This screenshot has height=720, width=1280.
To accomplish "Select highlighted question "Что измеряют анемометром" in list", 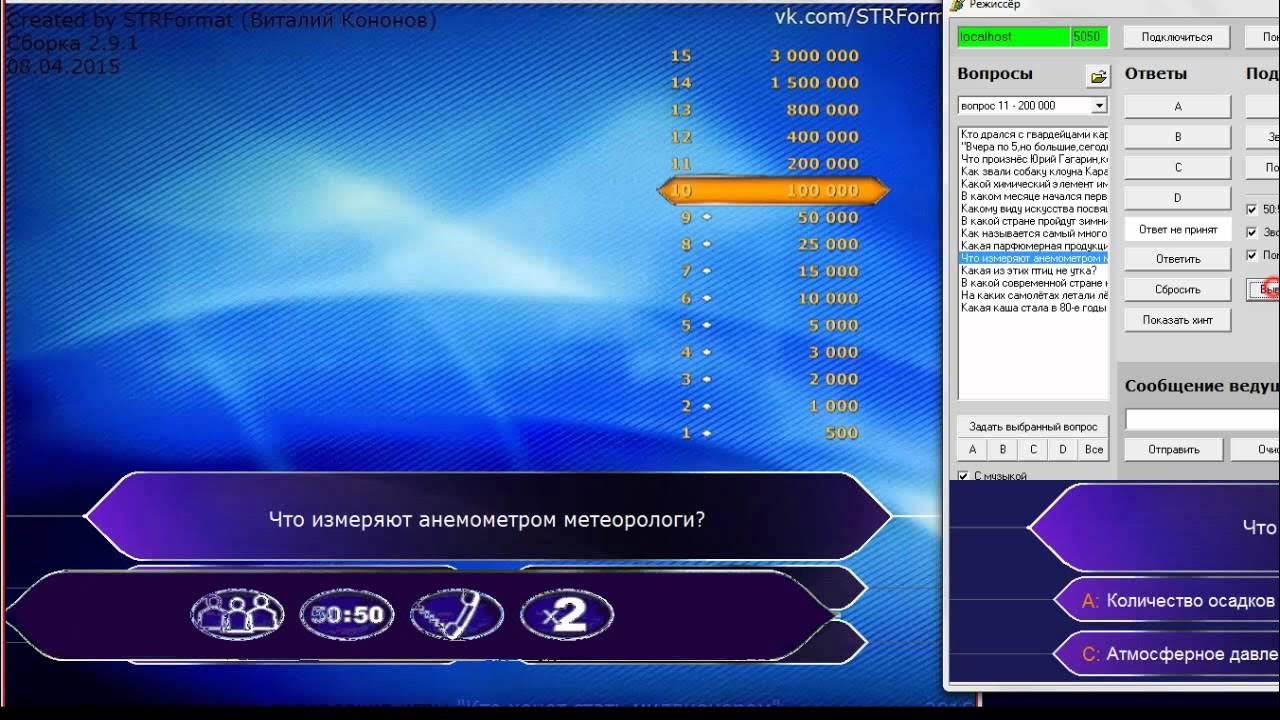I will [1033, 258].
